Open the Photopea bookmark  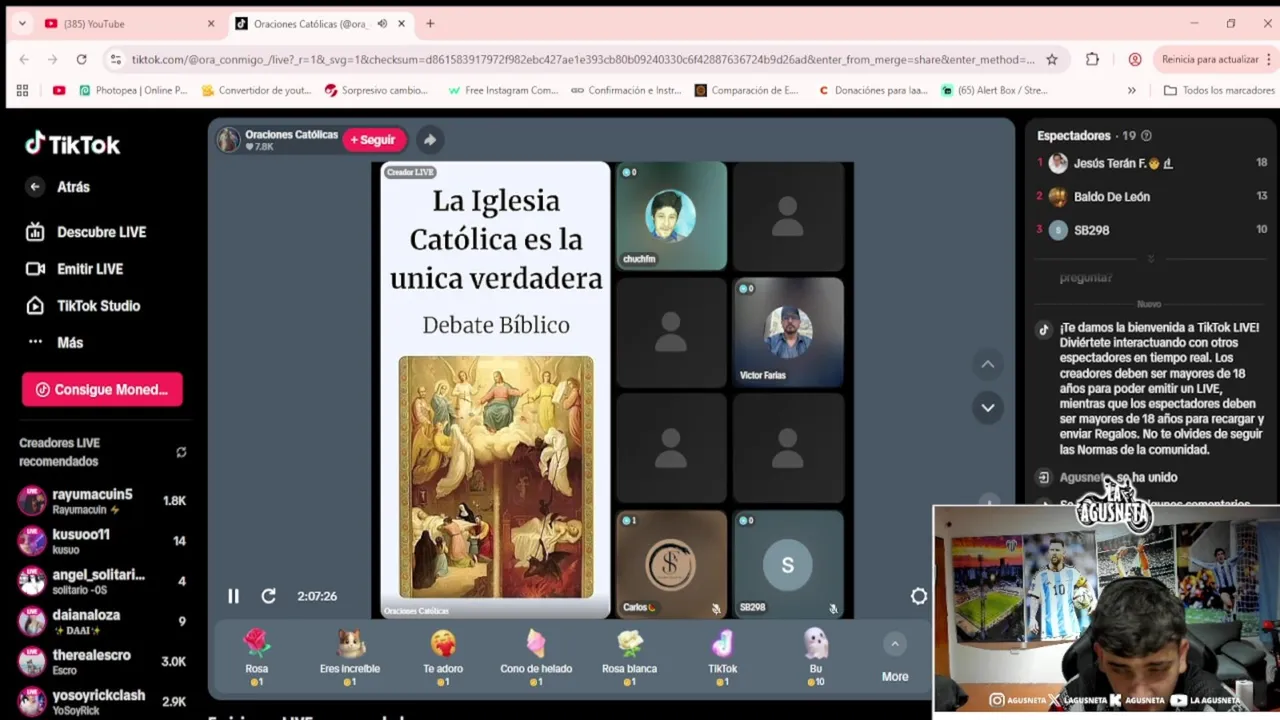coord(133,90)
